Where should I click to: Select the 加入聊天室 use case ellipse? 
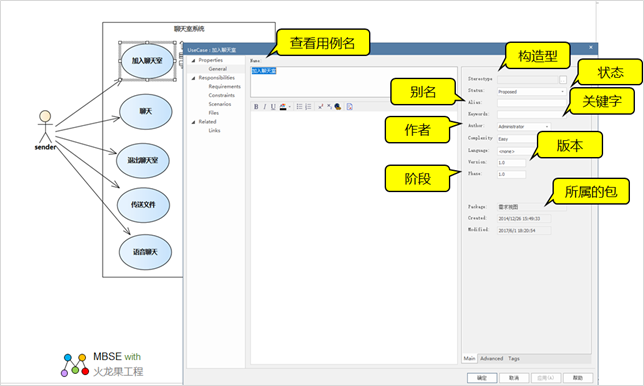(147, 61)
